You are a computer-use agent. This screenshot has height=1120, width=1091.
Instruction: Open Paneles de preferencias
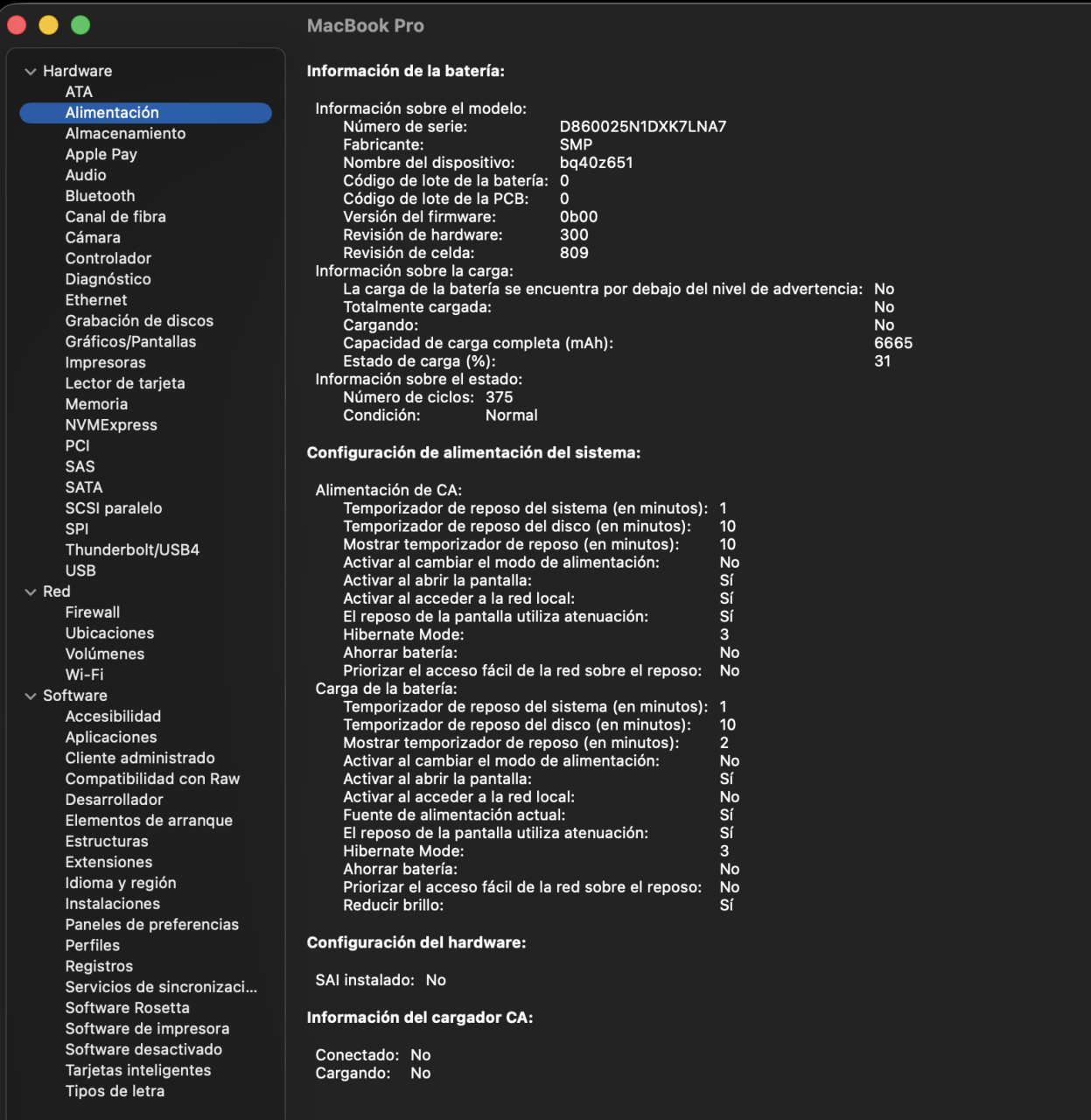tap(152, 925)
